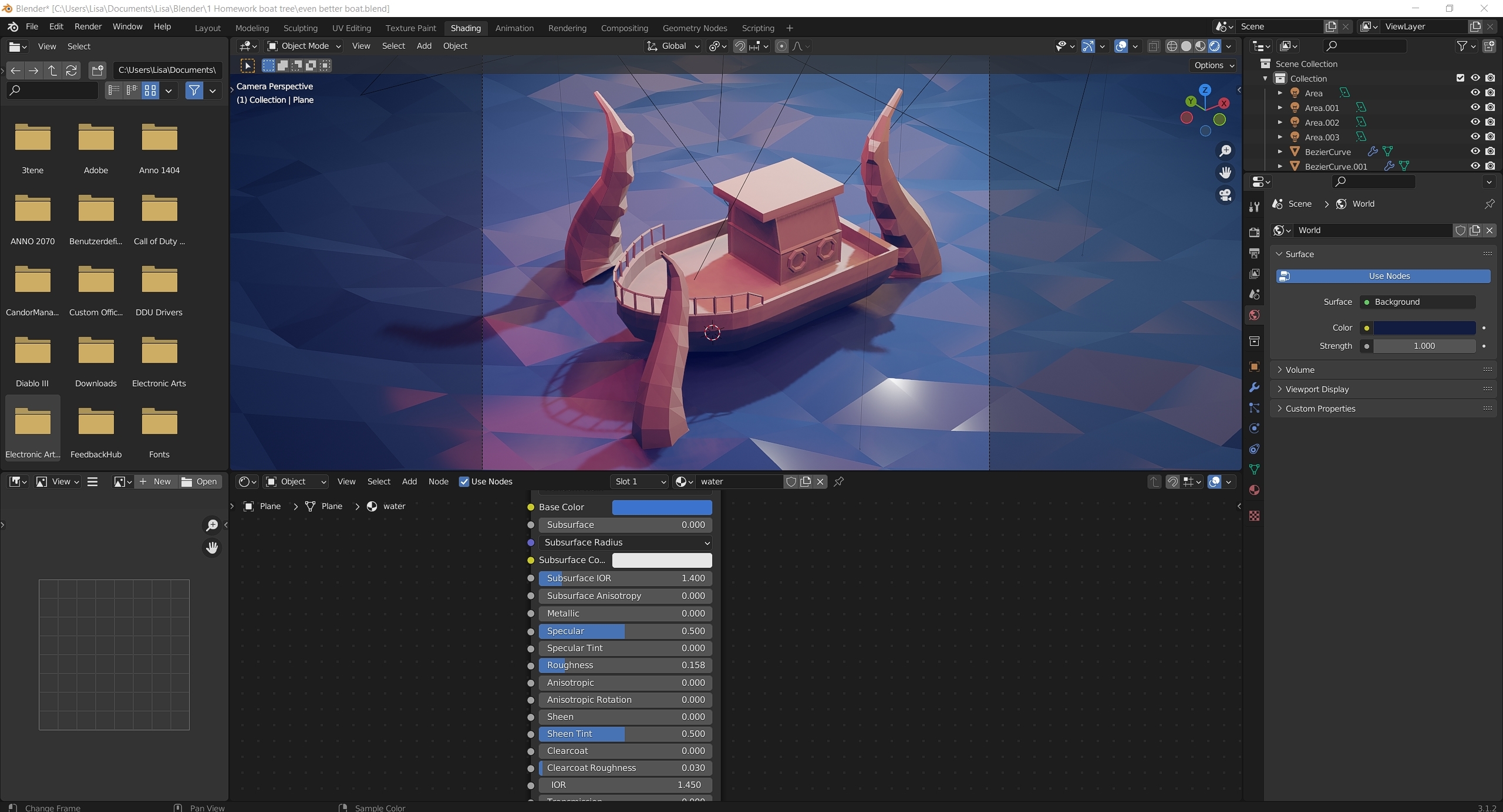Switch to Geometry Nodes workspace tab
Viewport: 1503px width, 812px height.
coord(695,28)
